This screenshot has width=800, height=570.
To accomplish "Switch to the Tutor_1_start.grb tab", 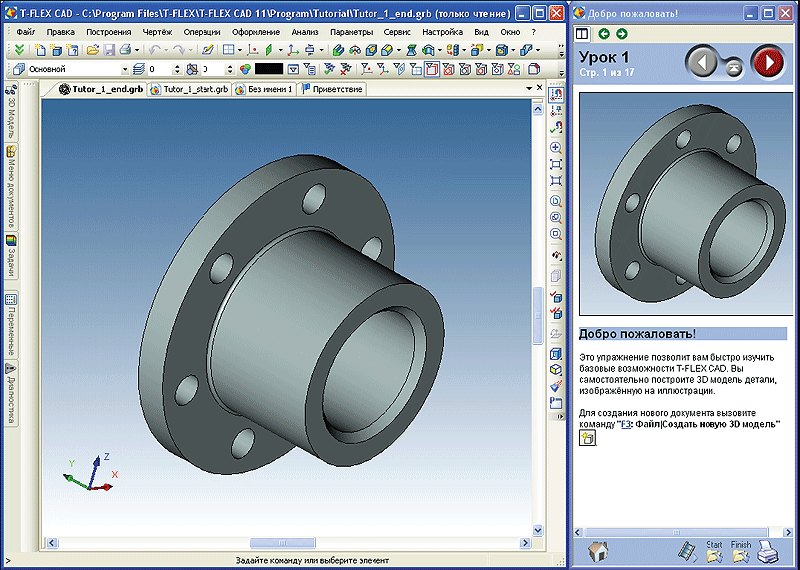I will [189, 89].
